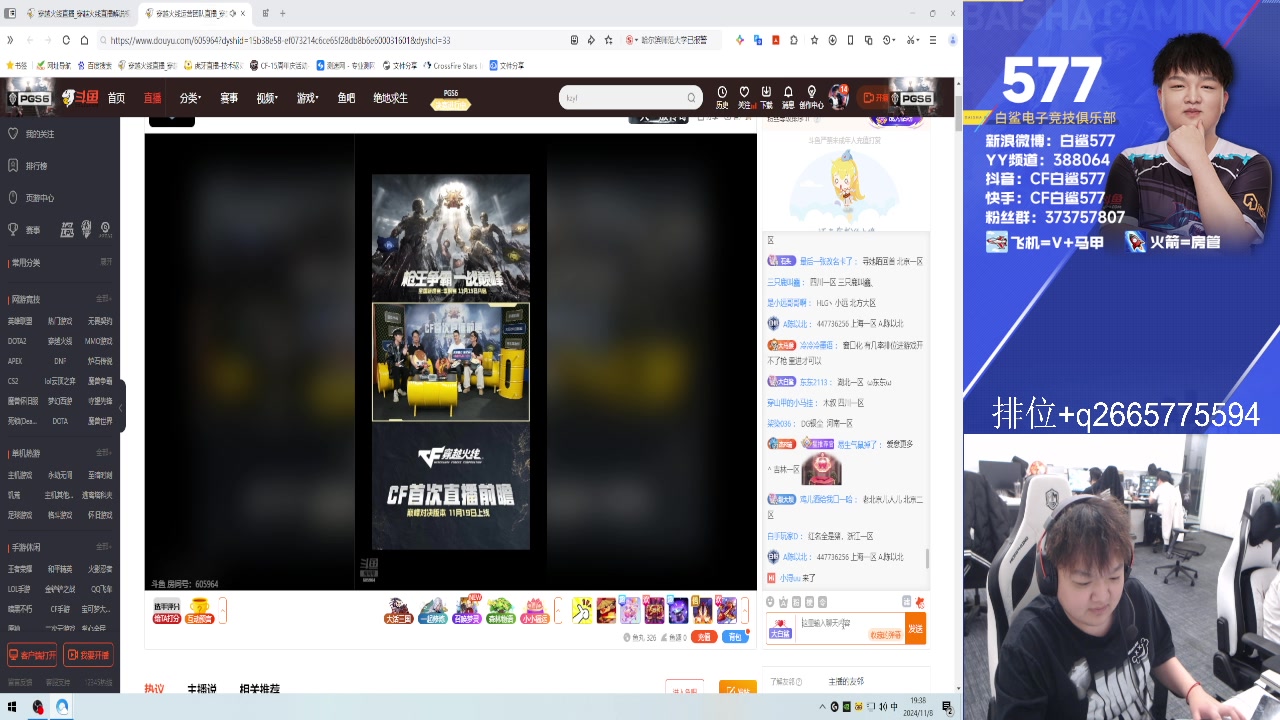Click the 一起修炼 game icon

[x=433, y=610]
